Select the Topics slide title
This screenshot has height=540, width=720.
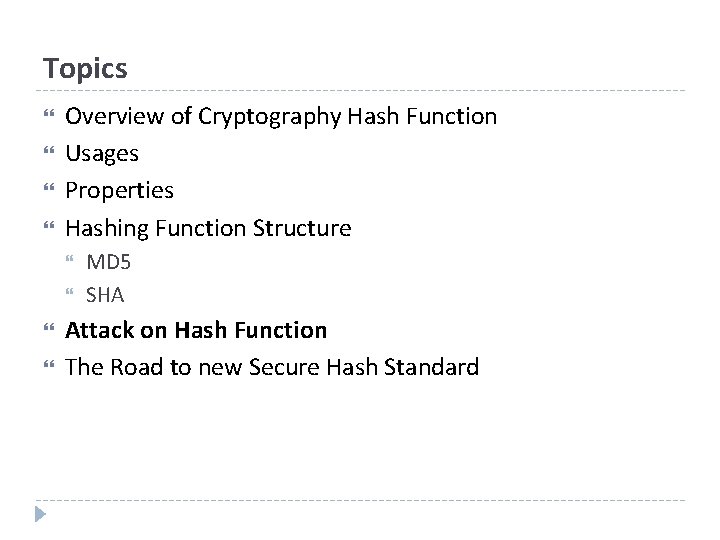(85, 69)
